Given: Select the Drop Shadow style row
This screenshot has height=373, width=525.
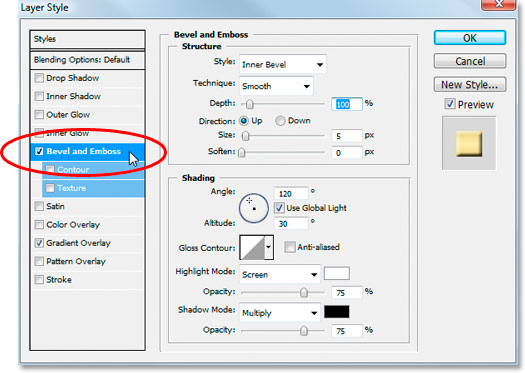Looking at the screenshot, I should click(87, 78).
